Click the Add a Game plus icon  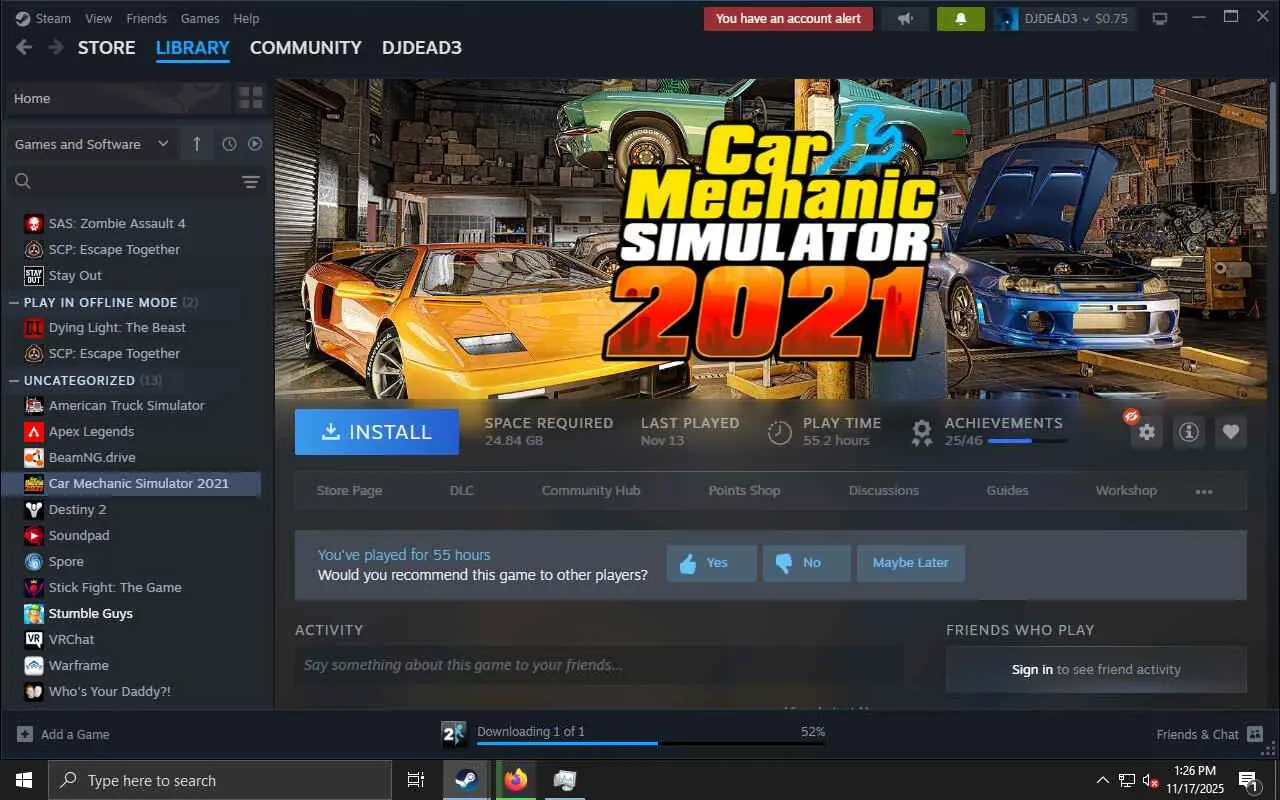pyautogui.click(x=25, y=734)
